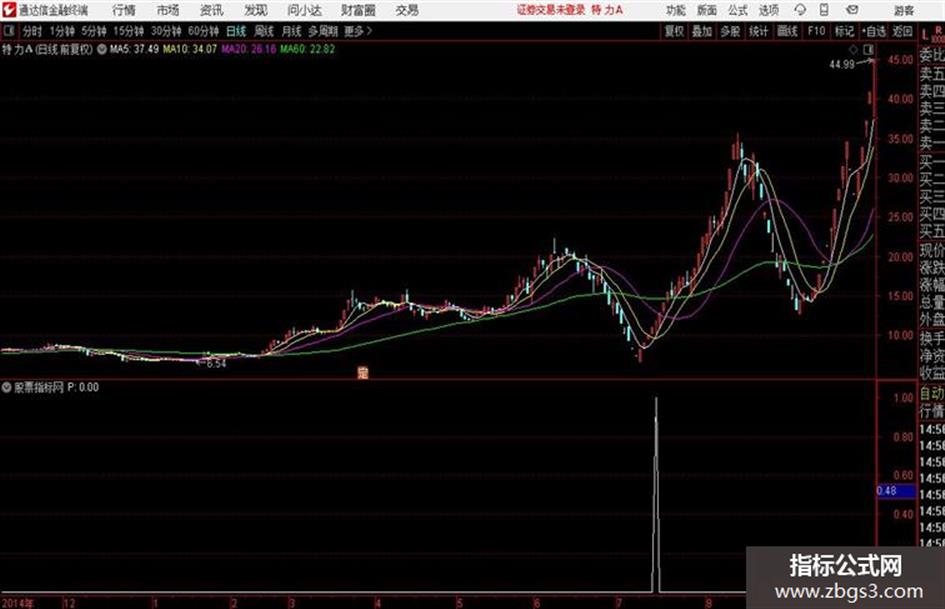Switch to the 多周期 tab

(323, 31)
